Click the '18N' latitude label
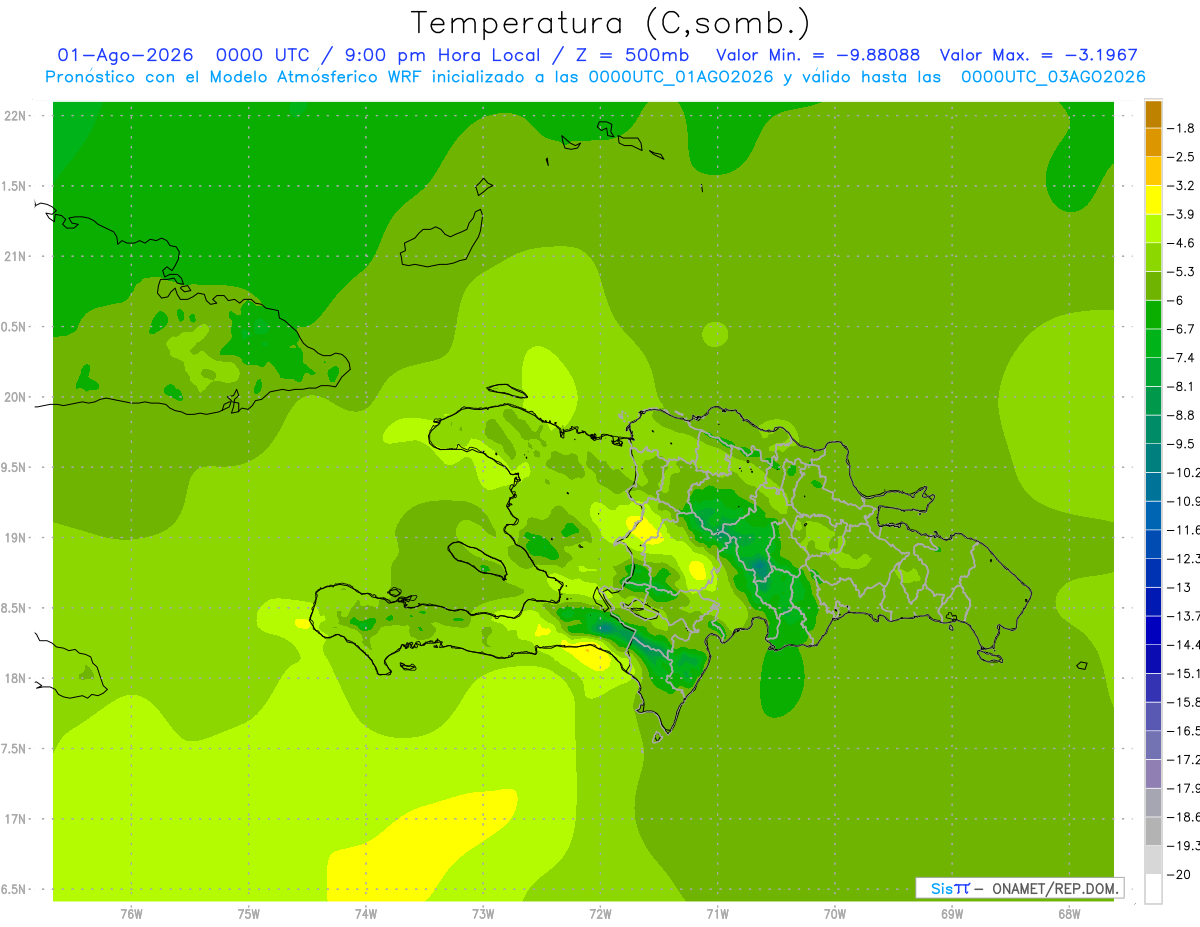 click(x=15, y=678)
